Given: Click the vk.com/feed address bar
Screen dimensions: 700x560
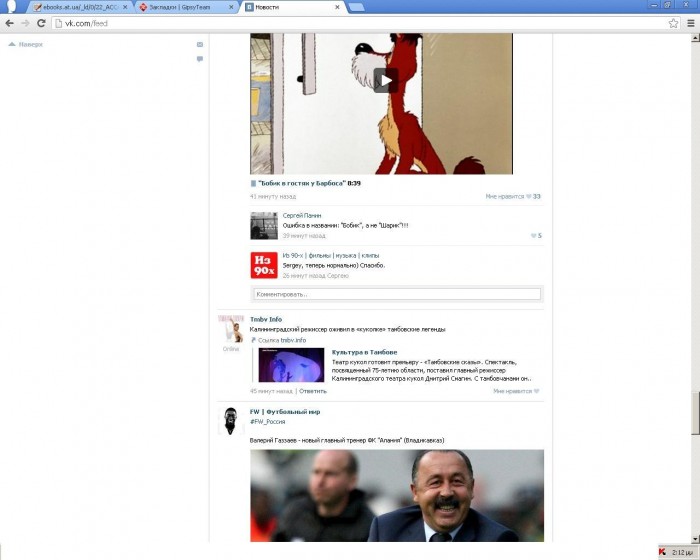Looking at the screenshot, I should click(x=366, y=23).
